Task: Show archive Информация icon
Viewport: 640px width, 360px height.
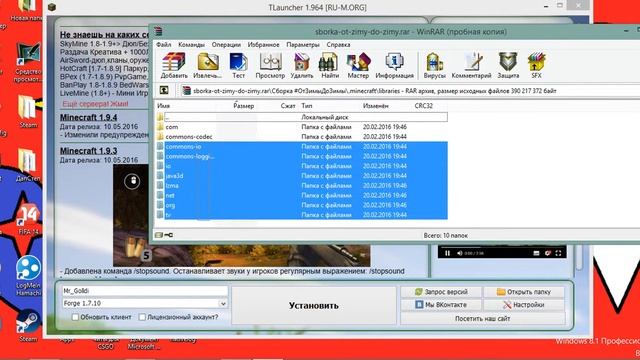Action: (394, 65)
